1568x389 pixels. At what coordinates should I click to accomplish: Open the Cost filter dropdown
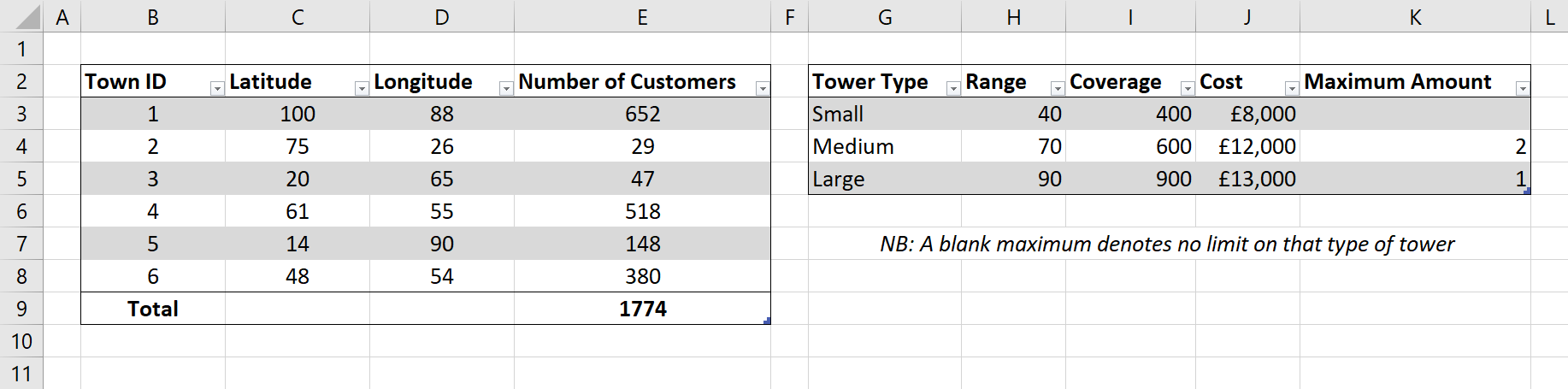tap(1292, 88)
